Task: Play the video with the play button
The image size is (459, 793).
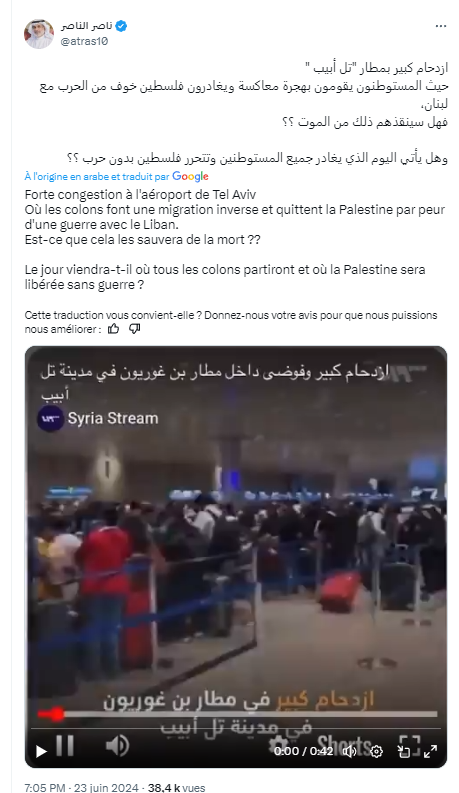Action: pos(41,751)
